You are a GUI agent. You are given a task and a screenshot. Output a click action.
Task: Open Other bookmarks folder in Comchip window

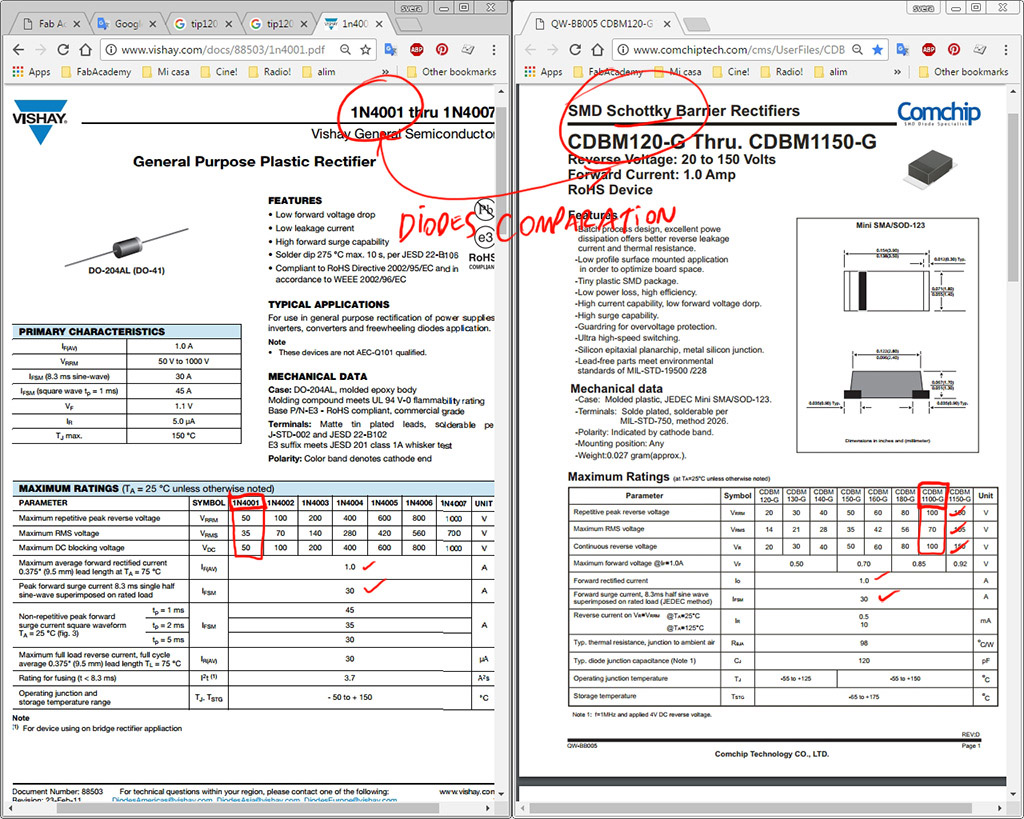point(963,72)
